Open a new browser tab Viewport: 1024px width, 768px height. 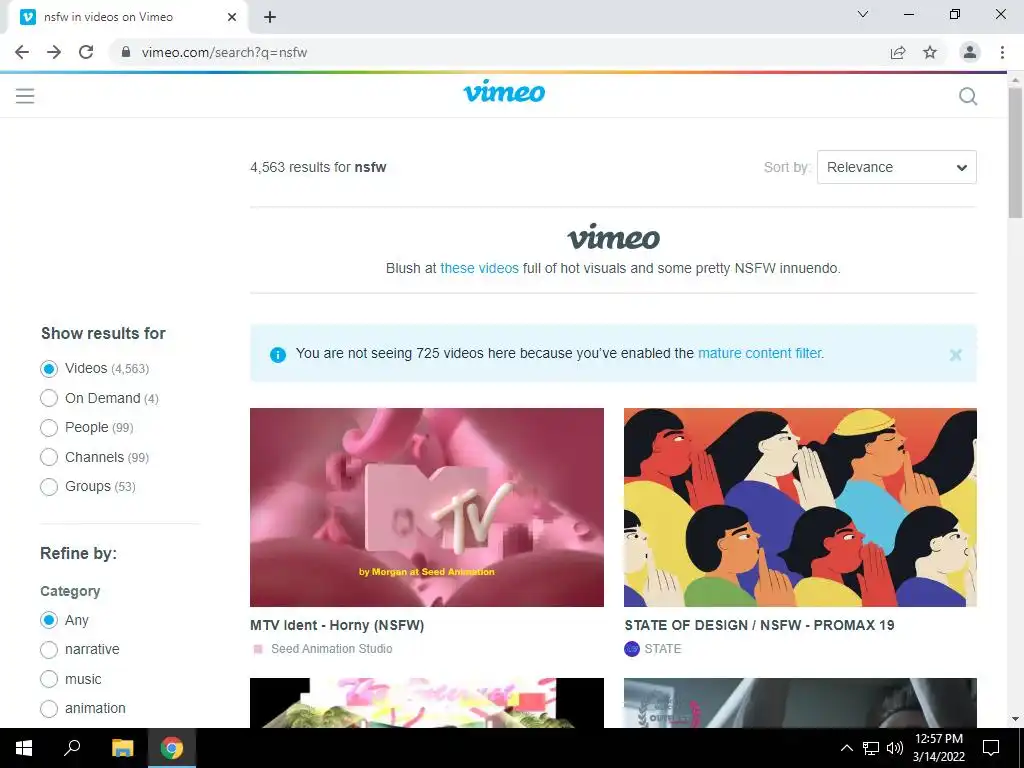[270, 17]
